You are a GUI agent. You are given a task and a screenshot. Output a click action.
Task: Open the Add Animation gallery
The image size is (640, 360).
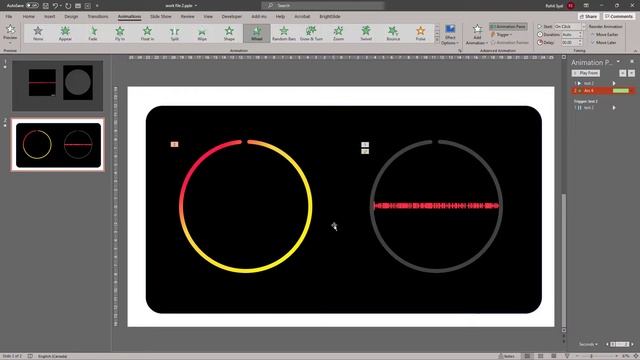click(477, 35)
